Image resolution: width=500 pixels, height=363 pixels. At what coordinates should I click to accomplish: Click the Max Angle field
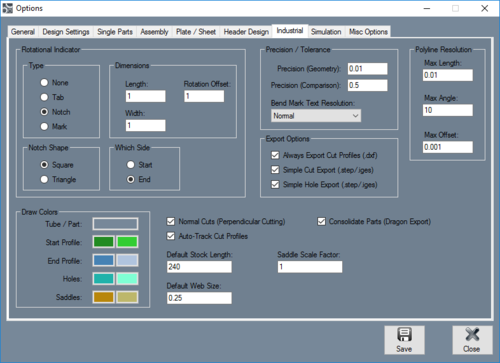[448, 110]
